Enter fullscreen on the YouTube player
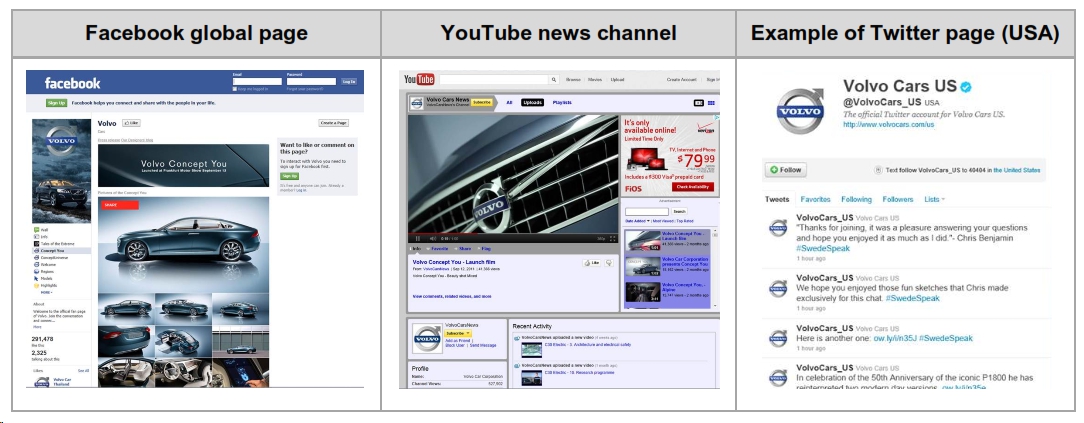Viewport: 1084px width, 423px height. [x=613, y=238]
